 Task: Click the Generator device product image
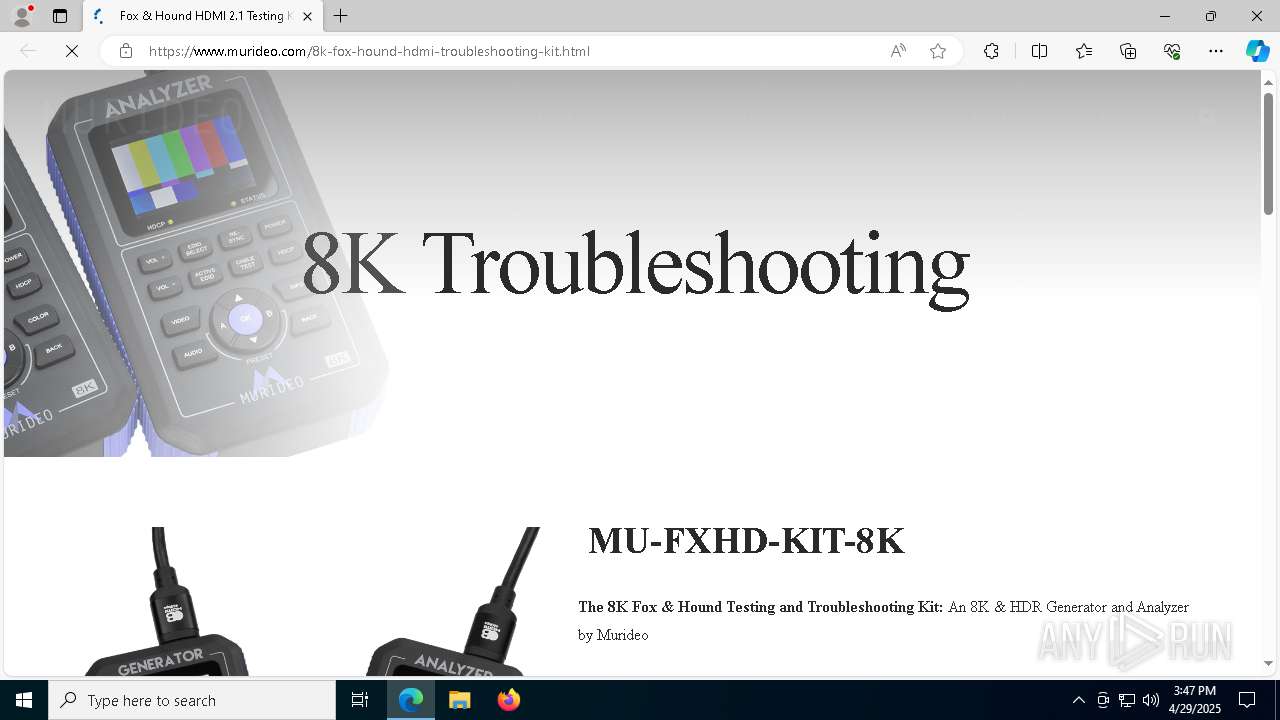tap(165, 602)
